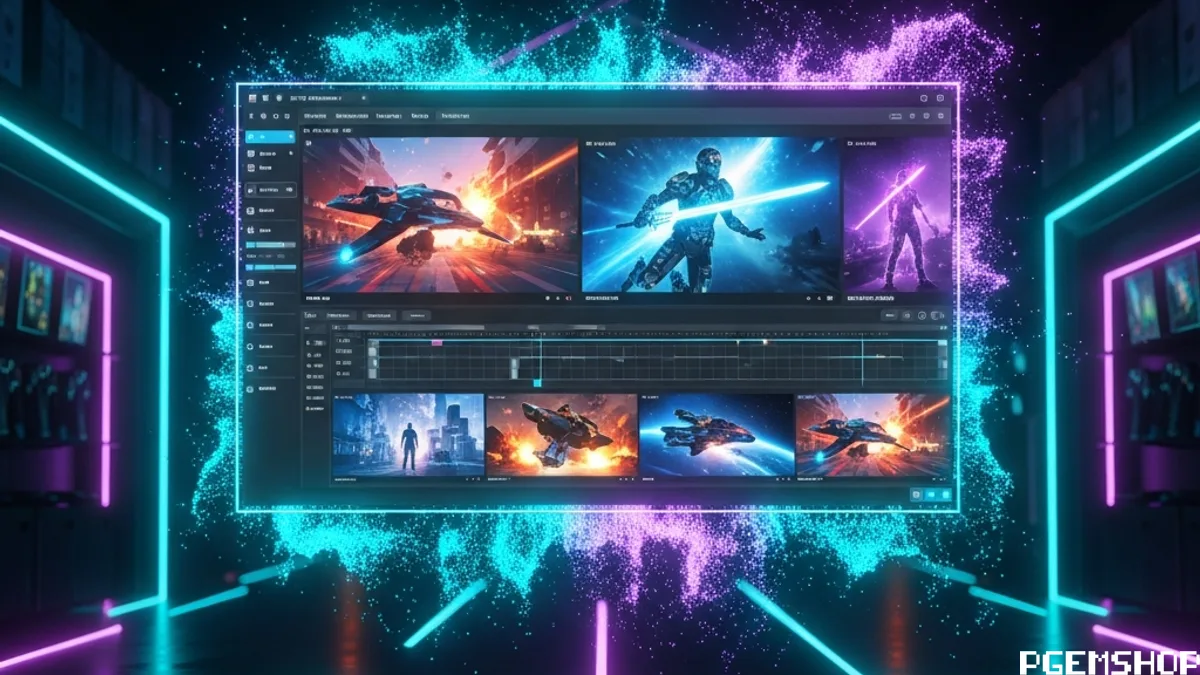Switch to the highlighted last tab in top row

click(455, 116)
